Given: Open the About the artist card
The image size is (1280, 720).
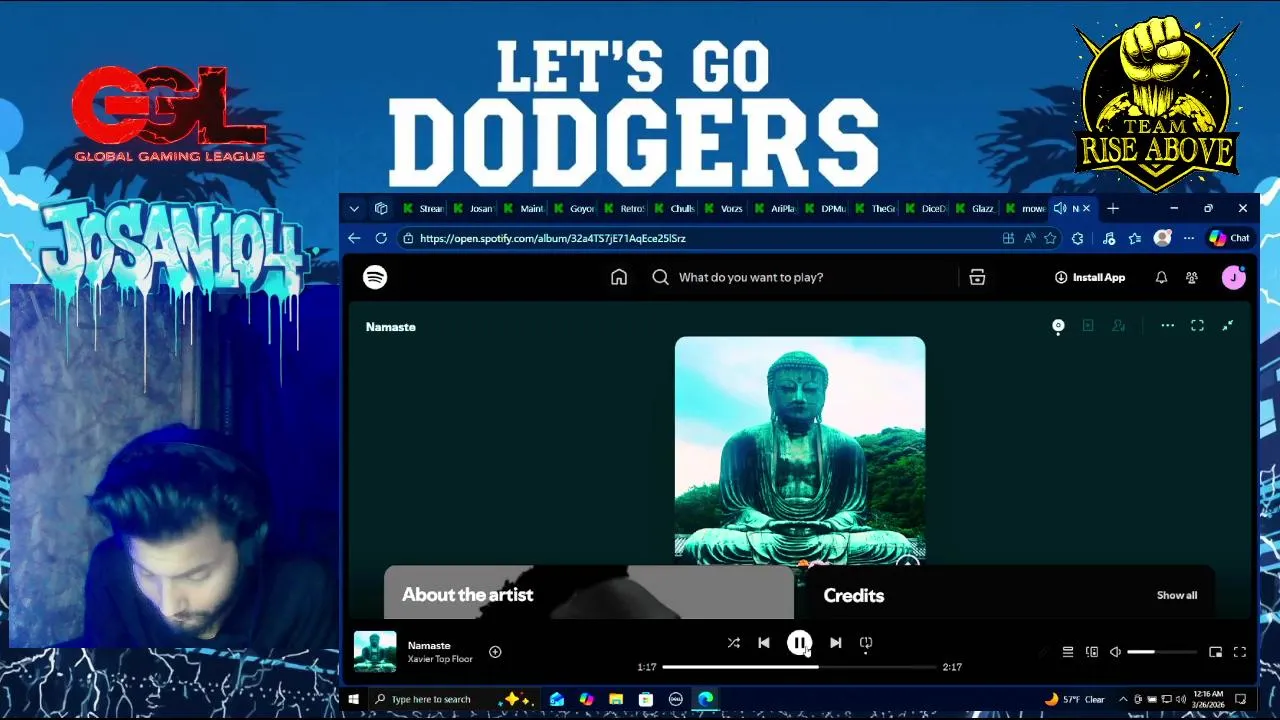Looking at the screenshot, I should pyautogui.click(x=589, y=593).
